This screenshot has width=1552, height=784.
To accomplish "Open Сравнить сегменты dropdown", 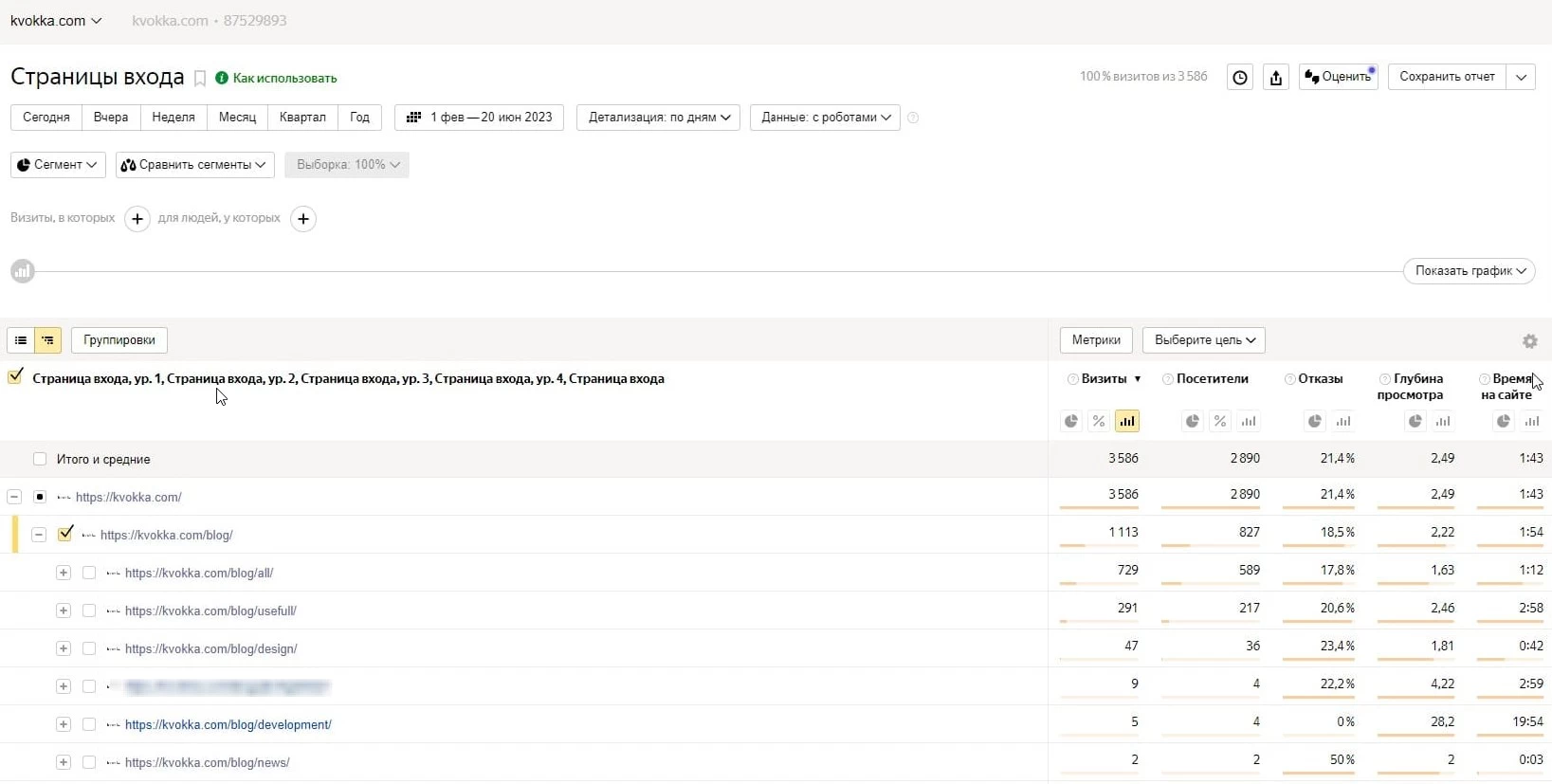I will pyautogui.click(x=194, y=165).
